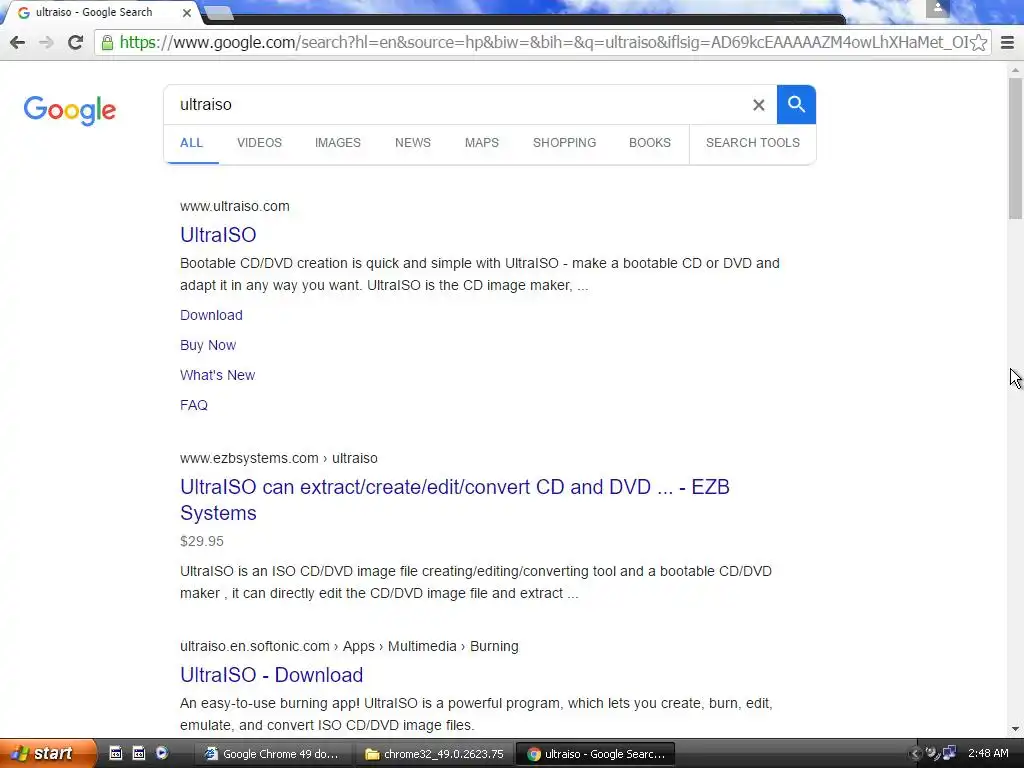Click the network connection tray icon

click(x=949, y=754)
